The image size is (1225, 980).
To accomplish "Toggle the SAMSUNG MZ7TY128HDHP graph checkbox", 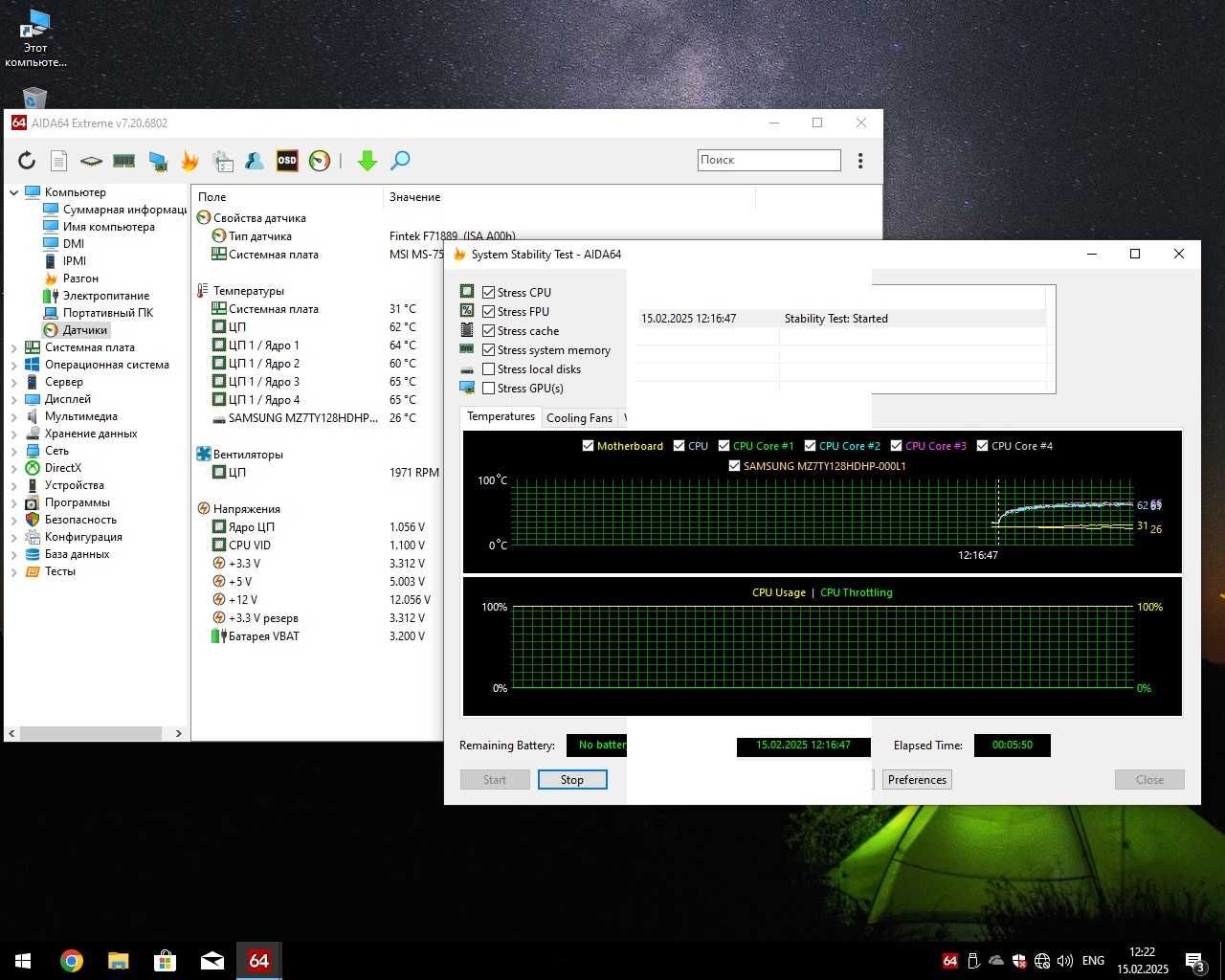I will (734, 466).
